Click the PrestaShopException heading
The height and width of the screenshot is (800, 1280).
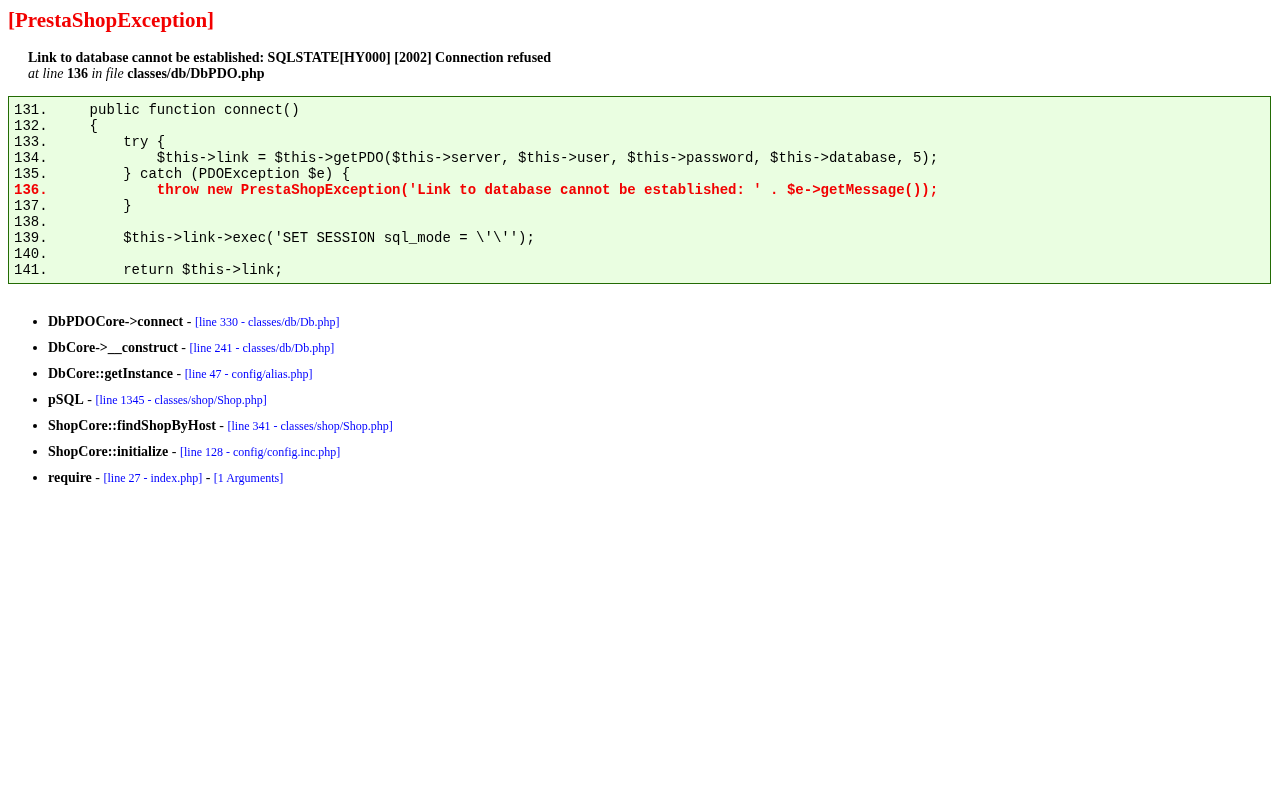click(x=111, y=20)
